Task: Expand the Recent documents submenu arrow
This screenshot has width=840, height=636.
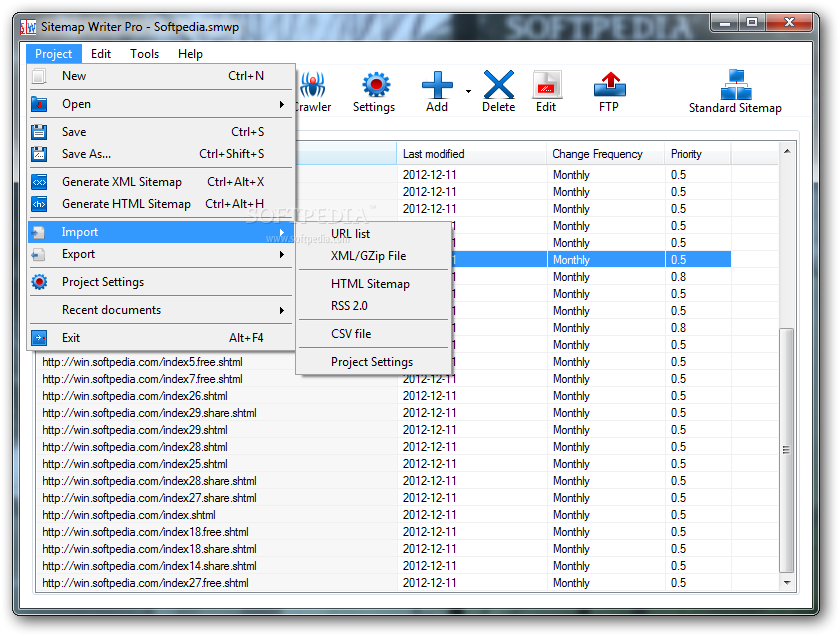Action: (282, 310)
